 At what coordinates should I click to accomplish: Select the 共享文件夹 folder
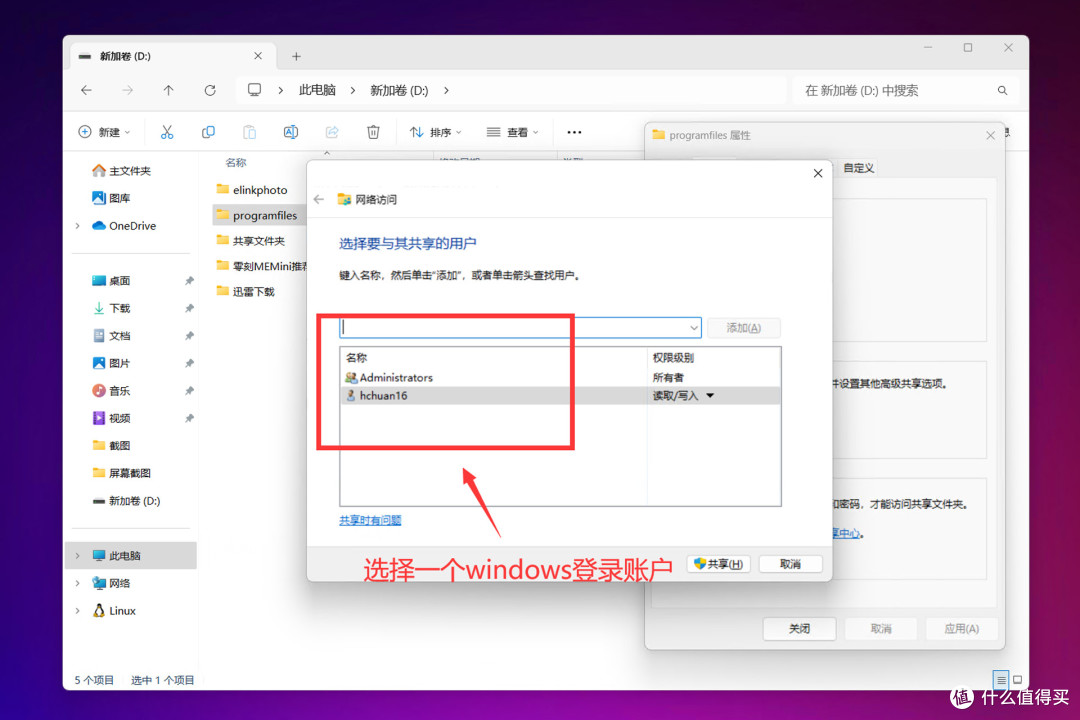point(251,240)
